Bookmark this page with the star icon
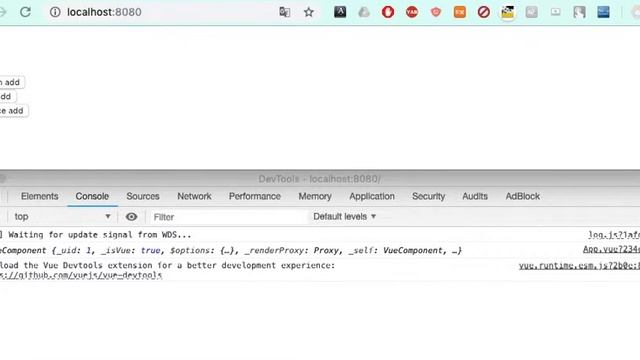 (x=309, y=12)
